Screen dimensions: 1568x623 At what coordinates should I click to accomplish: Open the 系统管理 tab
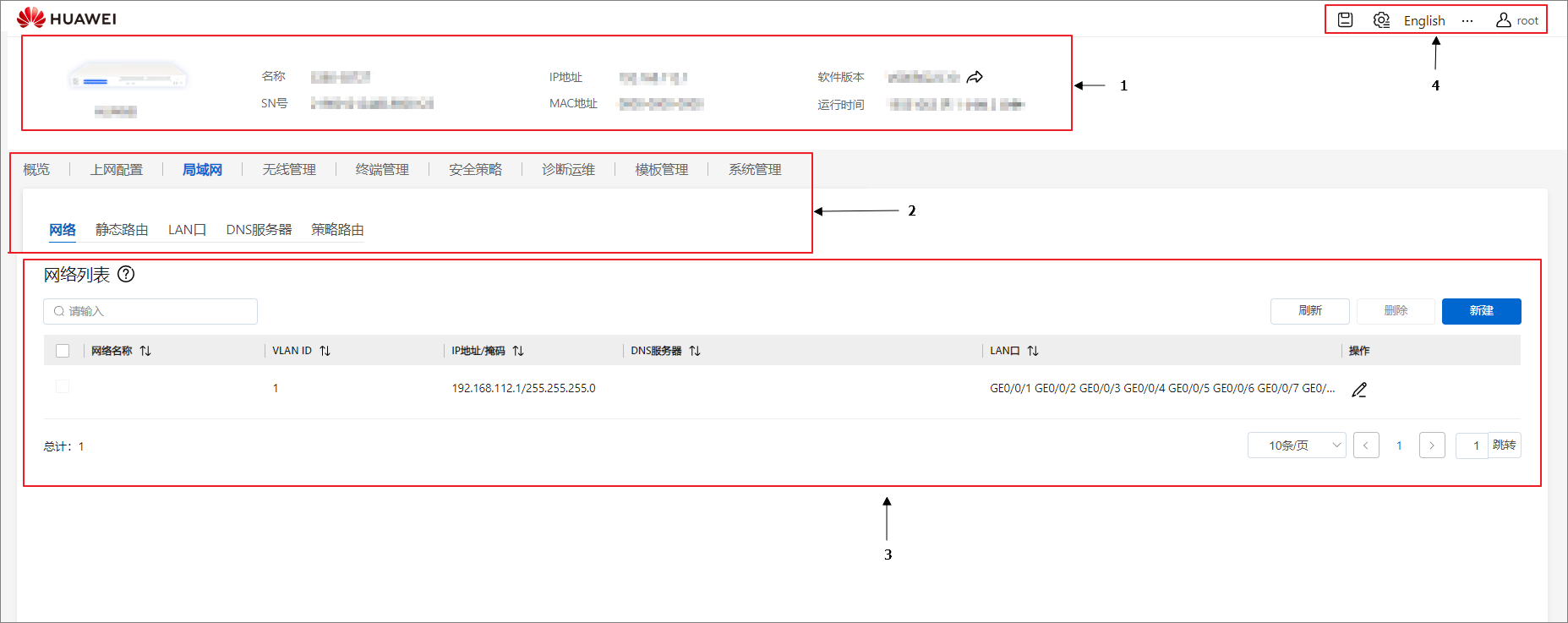tap(755, 170)
